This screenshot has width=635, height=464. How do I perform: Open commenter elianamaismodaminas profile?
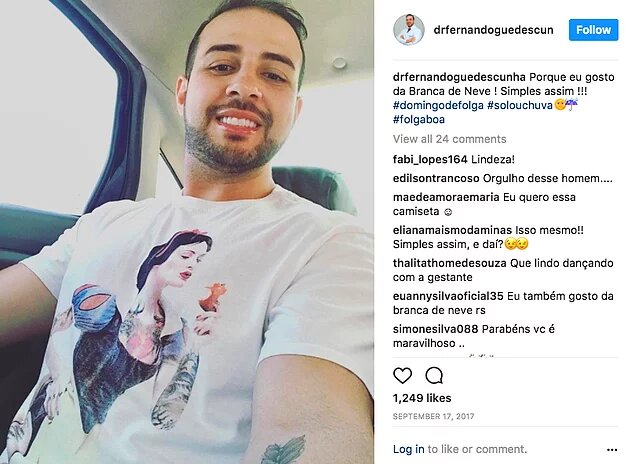452,230
